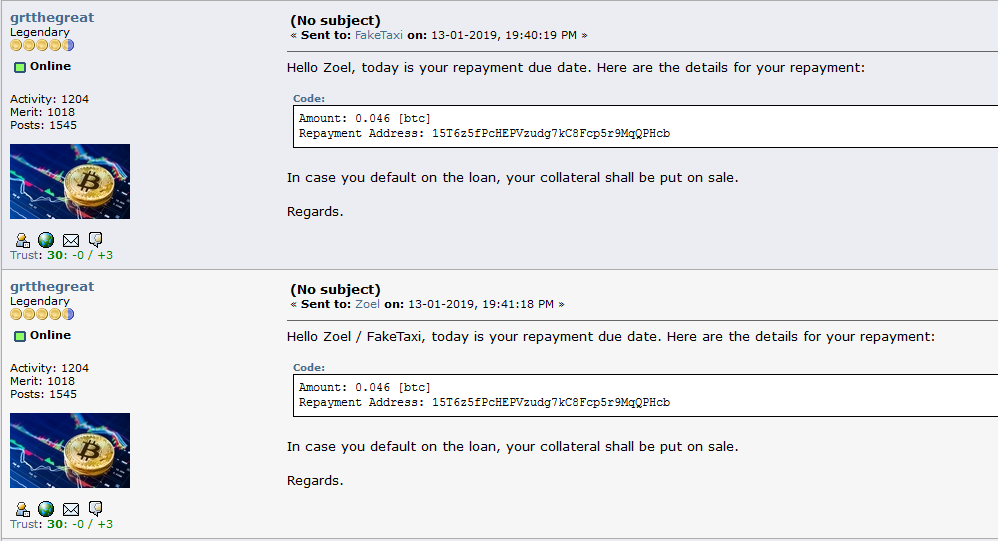Click website globe icon in second message
Screen dimensions: 998x541
46,509
